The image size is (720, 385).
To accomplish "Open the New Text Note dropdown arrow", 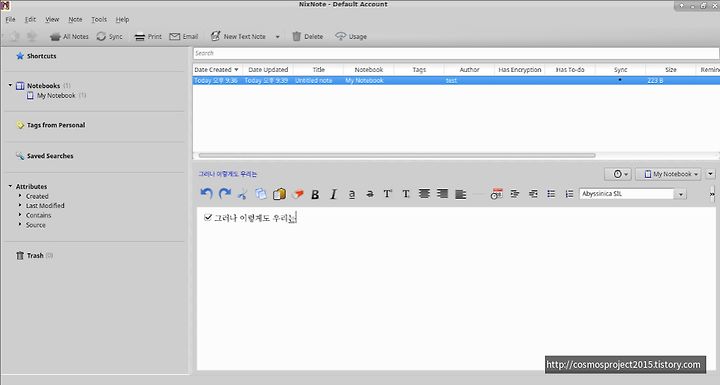I will [277, 37].
